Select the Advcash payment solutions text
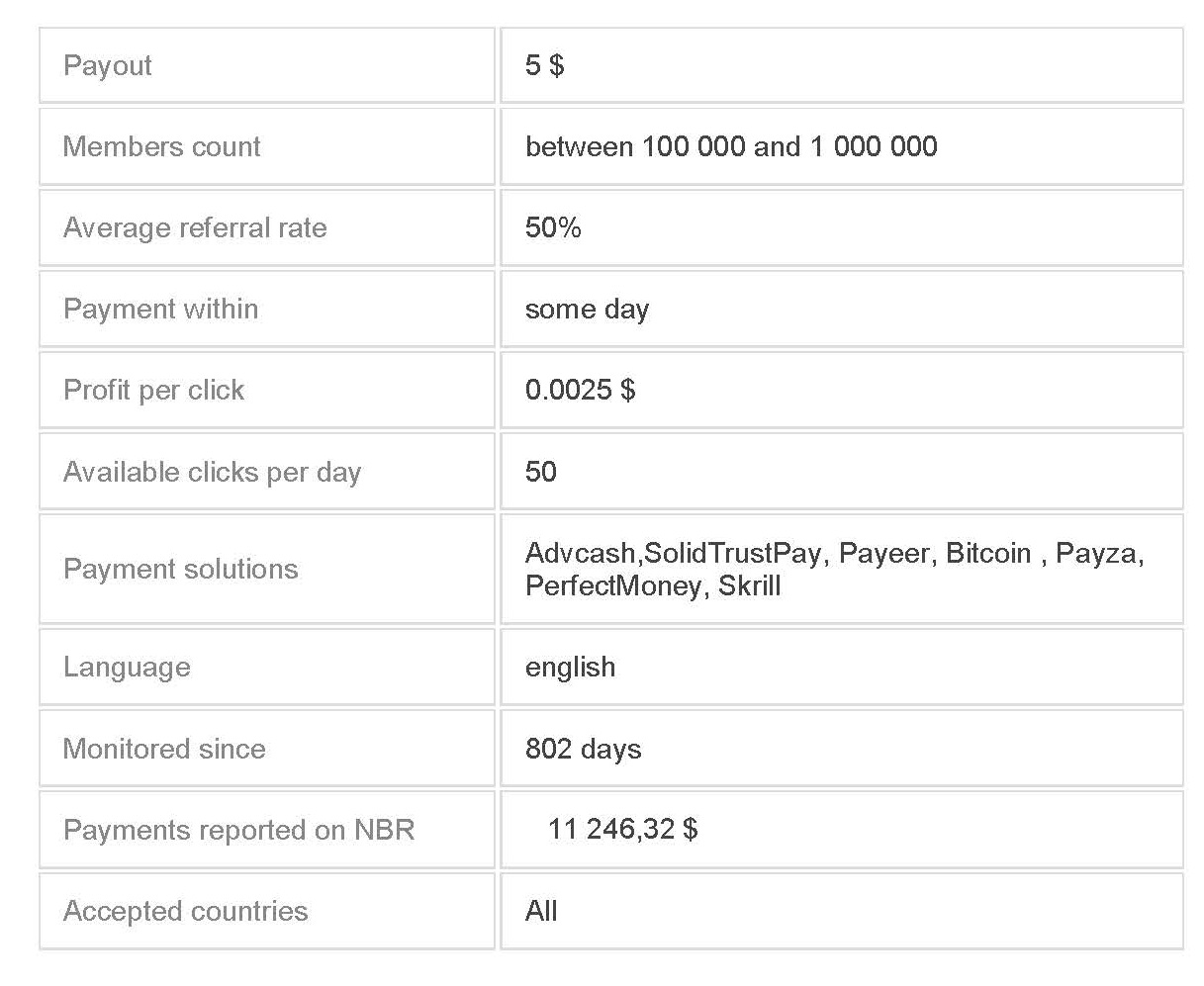The width and height of the screenshot is (1204, 986). [834, 569]
